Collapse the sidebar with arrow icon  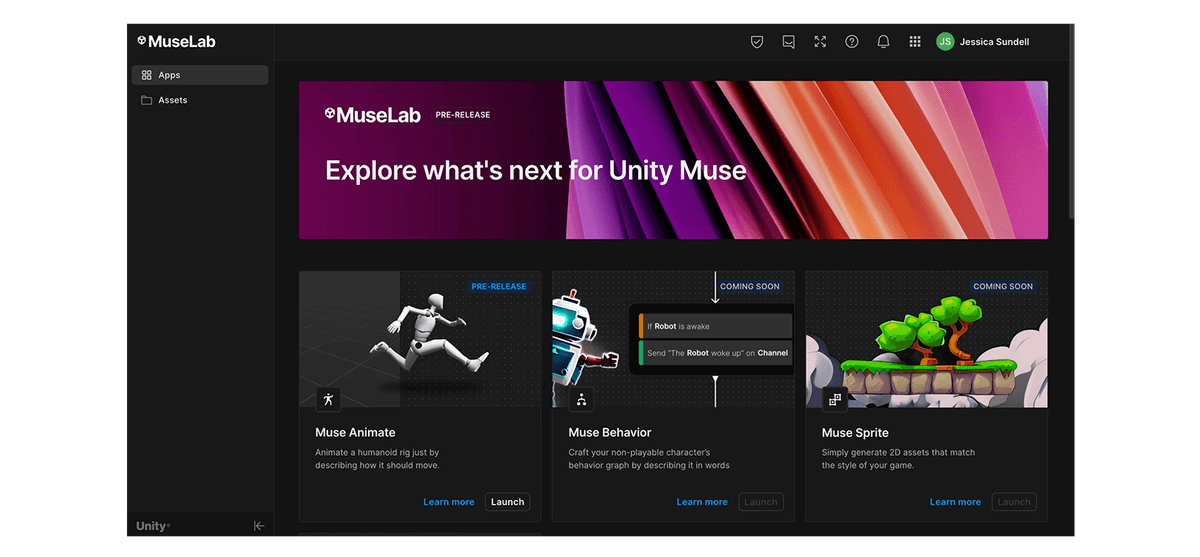tap(259, 526)
